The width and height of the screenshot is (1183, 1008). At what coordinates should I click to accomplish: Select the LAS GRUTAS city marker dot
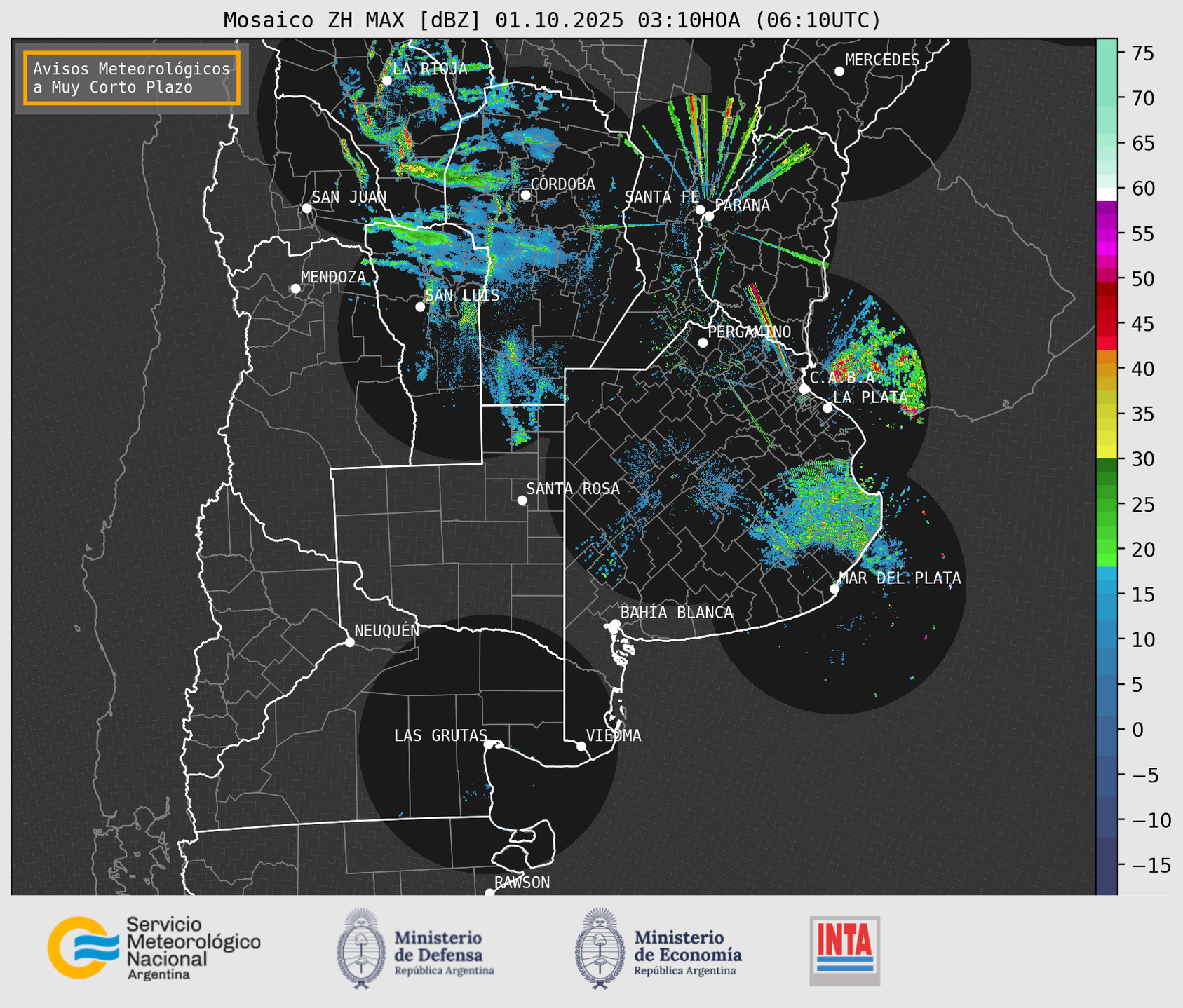(x=489, y=744)
